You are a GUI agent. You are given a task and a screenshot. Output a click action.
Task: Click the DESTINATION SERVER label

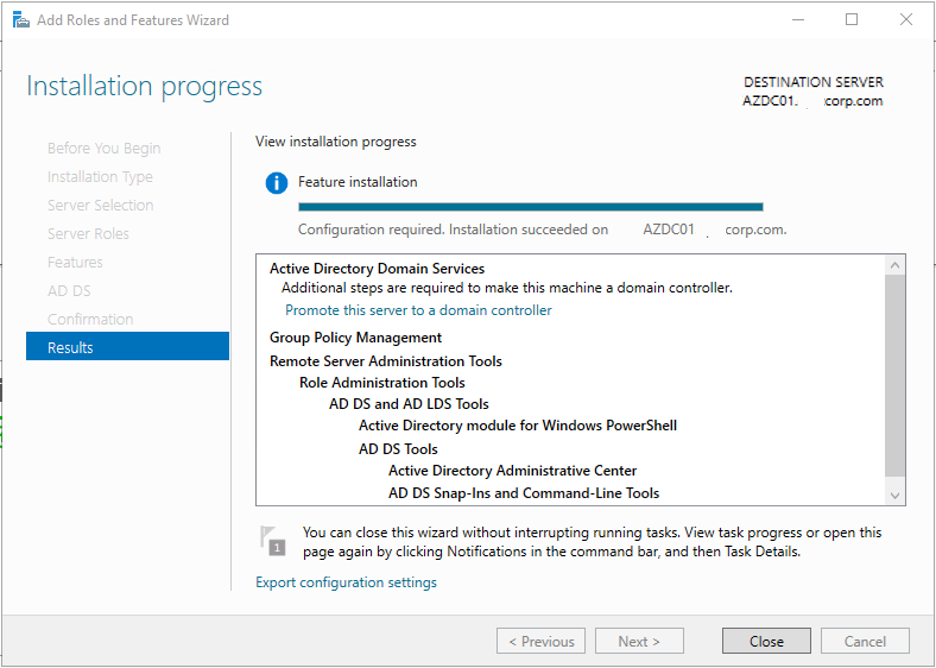click(x=813, y=82)
